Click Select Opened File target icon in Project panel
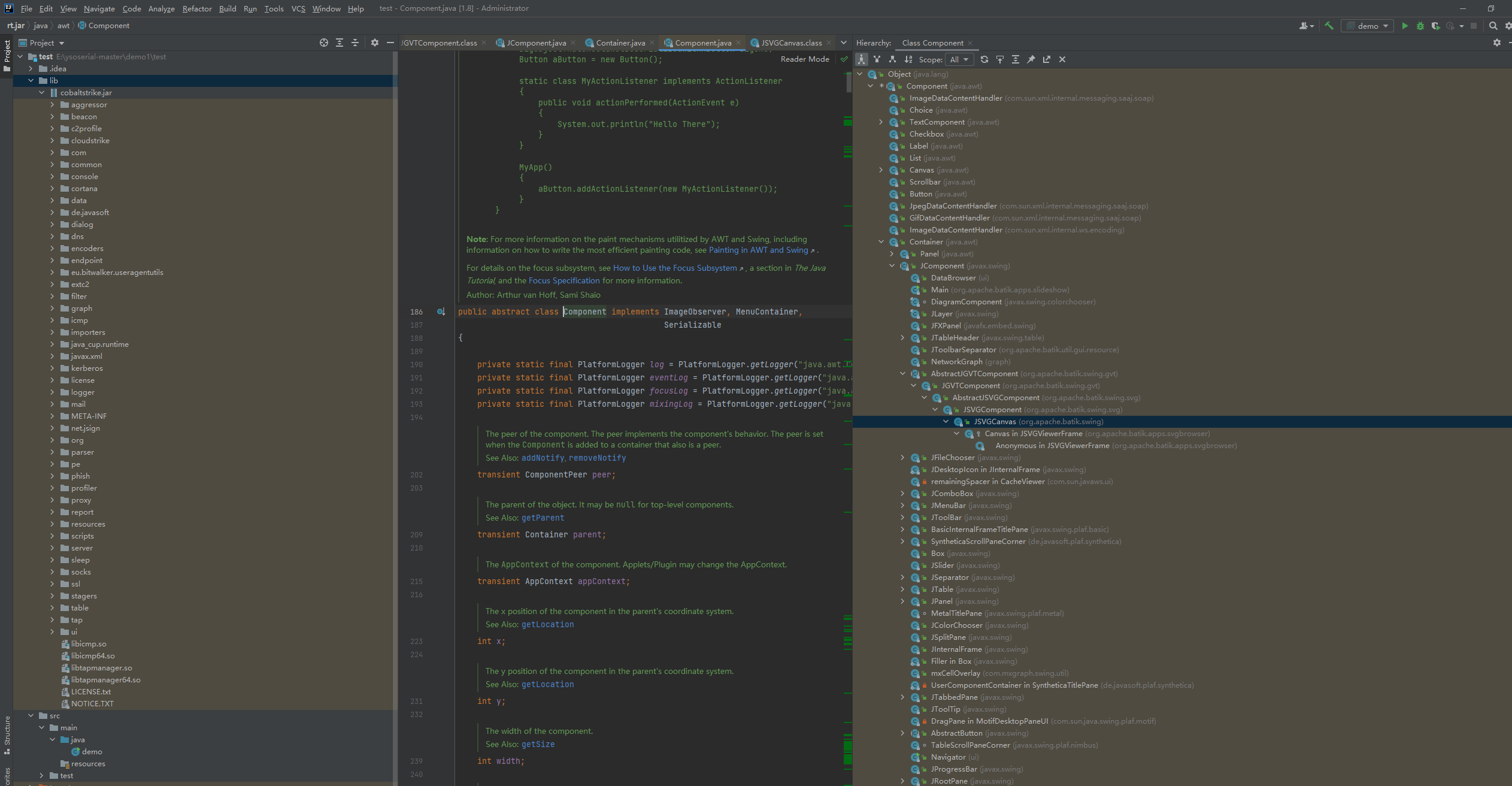1512x786 pixels. point(323,43)
